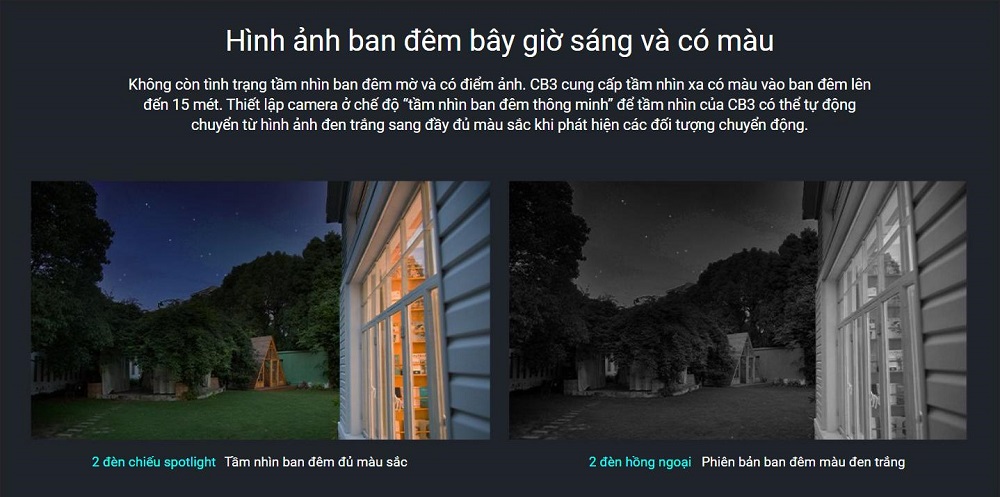This screenshot has height=497, width=1000.
Task: Select the caption 'Phiên bản ban đêm màu đen trắng'
Action: pos(803,462)
